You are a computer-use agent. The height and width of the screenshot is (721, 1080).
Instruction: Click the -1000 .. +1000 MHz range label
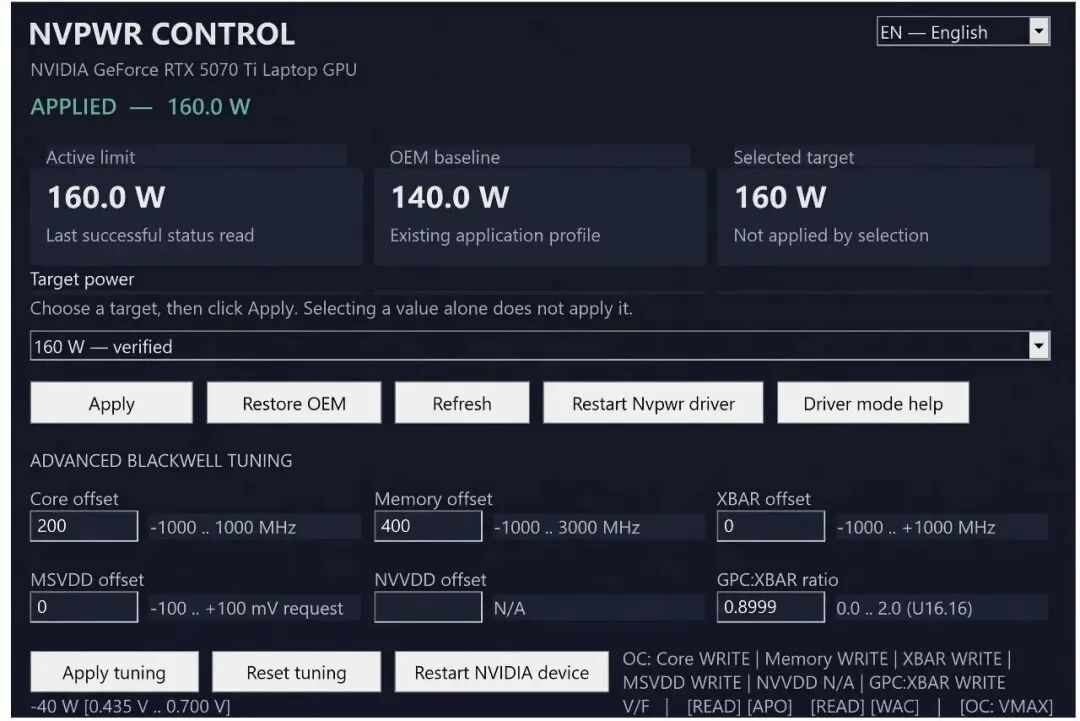(916, 527)
